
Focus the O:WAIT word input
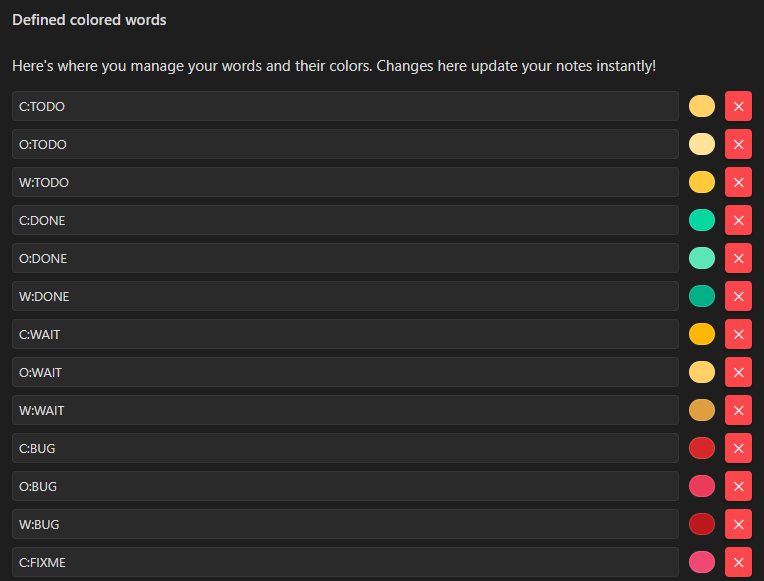point(345,372)
